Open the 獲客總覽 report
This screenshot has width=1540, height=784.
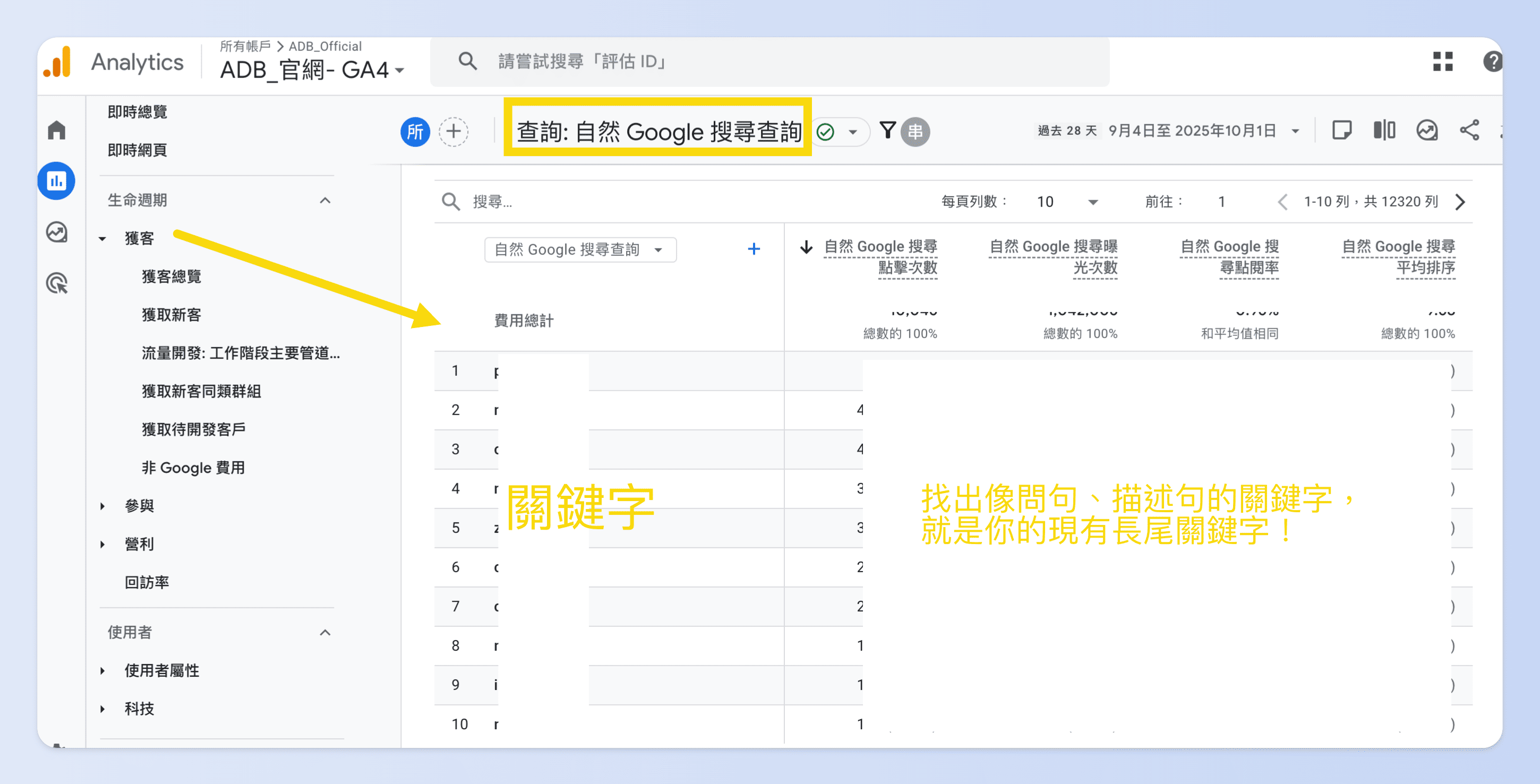(x=171, y=276)
